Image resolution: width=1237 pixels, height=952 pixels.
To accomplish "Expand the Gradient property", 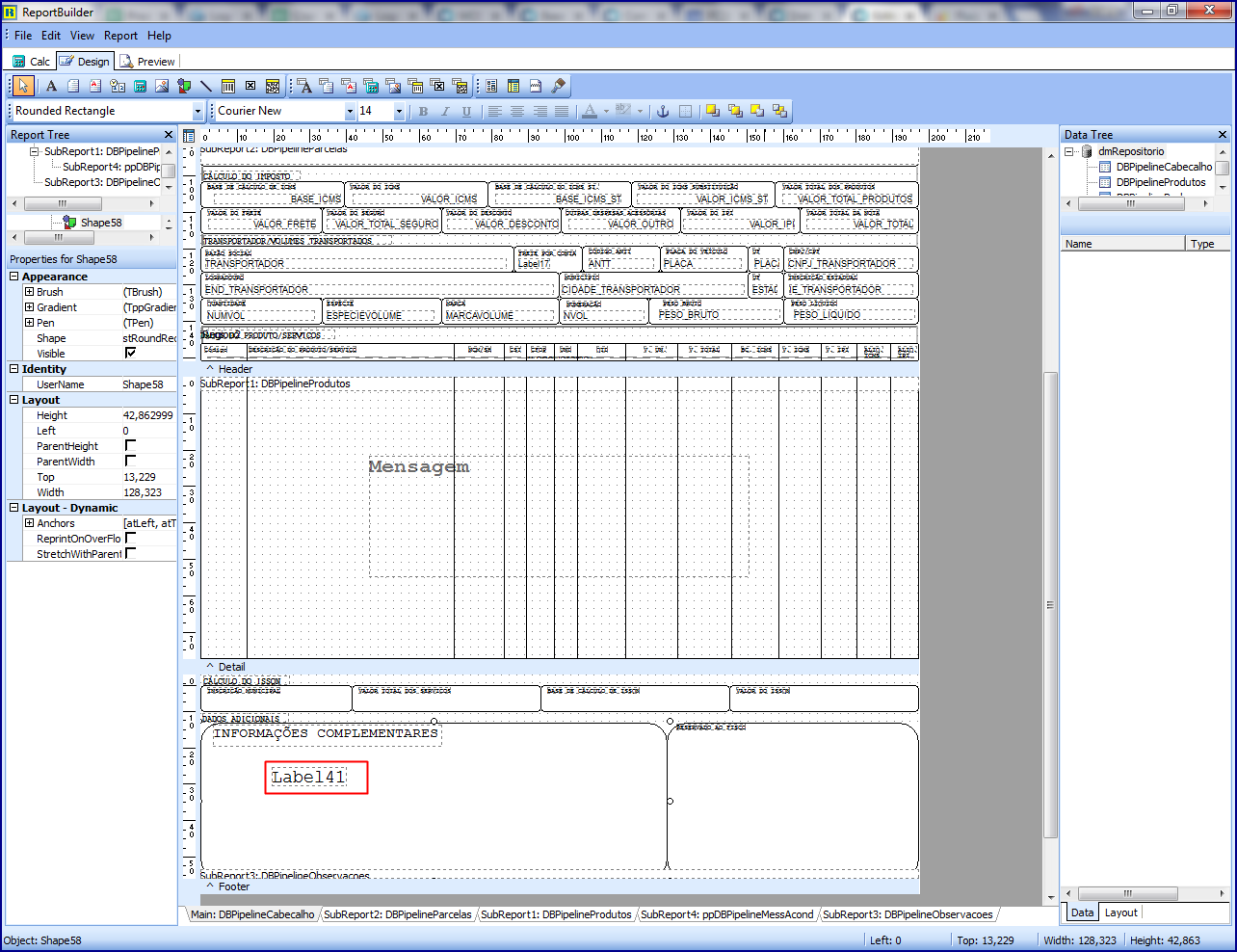I will (29, 306).
